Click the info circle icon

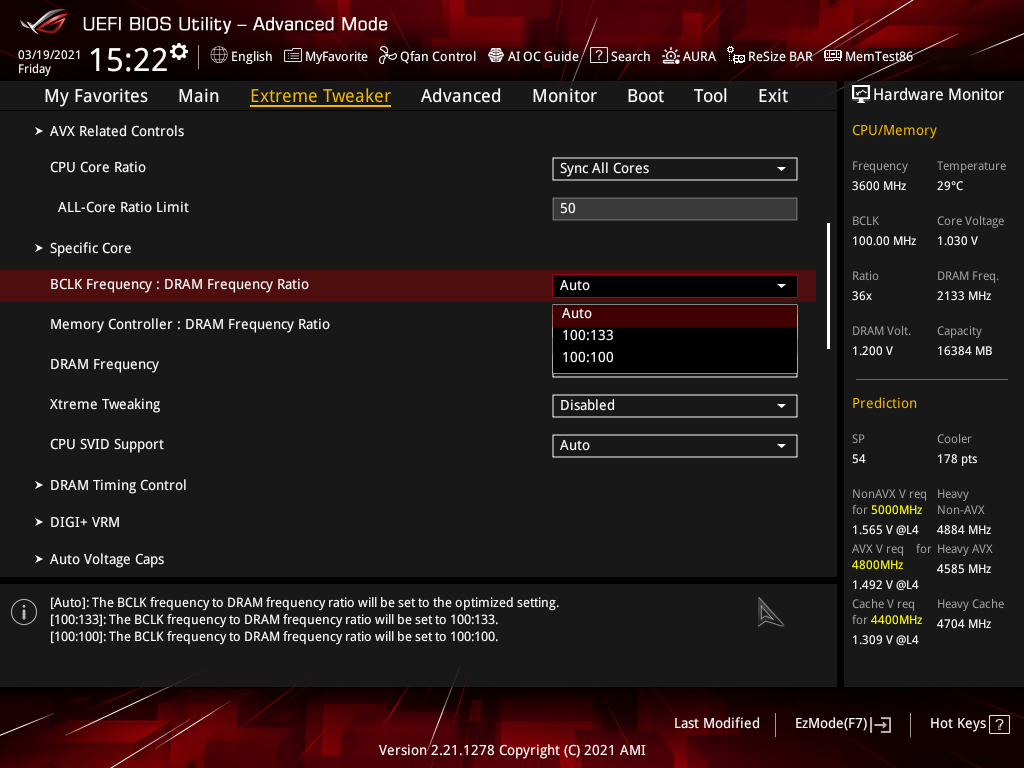point(24,613)
